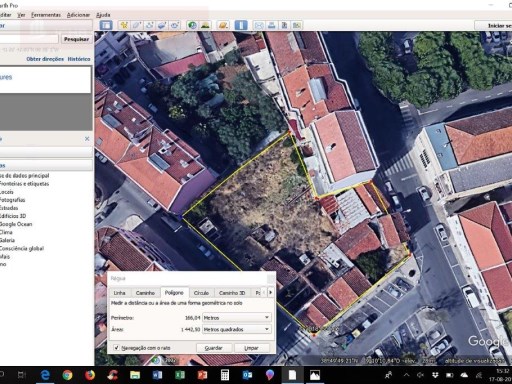Screen dimensions: 512x384
Task: Click the volume icon in system tray
Action: (x=420, y=375)
